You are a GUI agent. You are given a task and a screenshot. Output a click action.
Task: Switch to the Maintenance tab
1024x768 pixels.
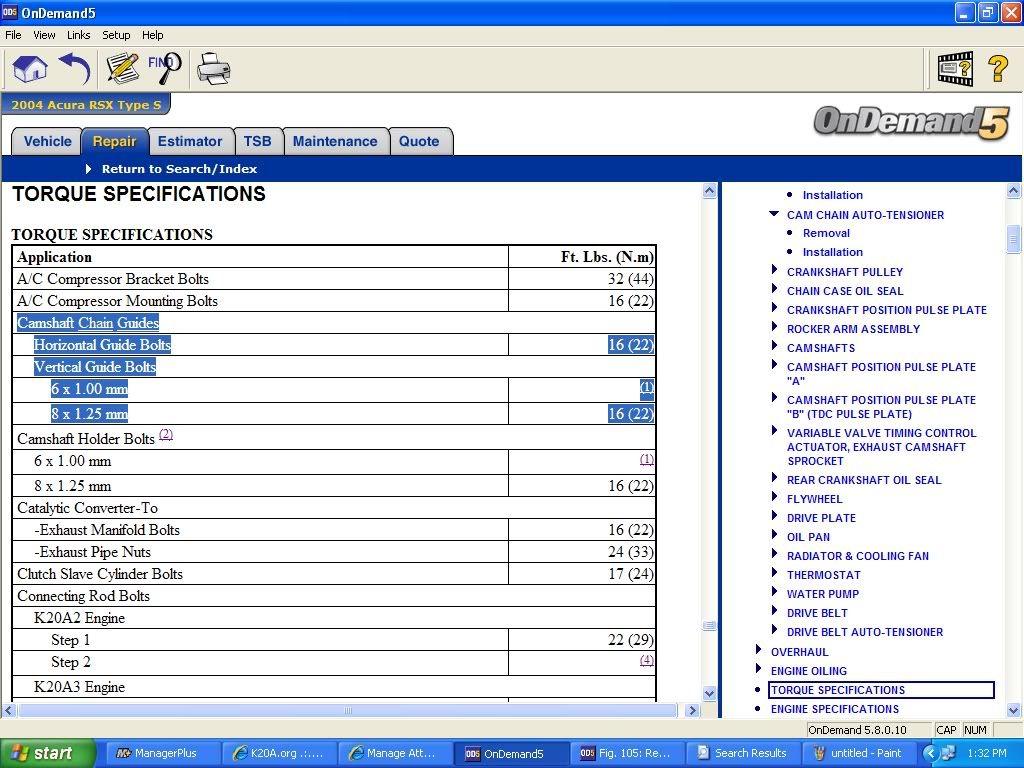pyautogui.click(x=334, y=141)
